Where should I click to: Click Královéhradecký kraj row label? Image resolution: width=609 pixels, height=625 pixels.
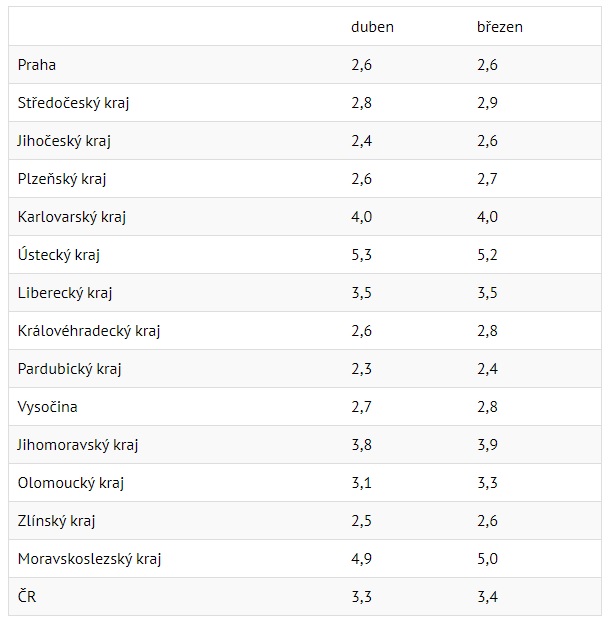89,331
